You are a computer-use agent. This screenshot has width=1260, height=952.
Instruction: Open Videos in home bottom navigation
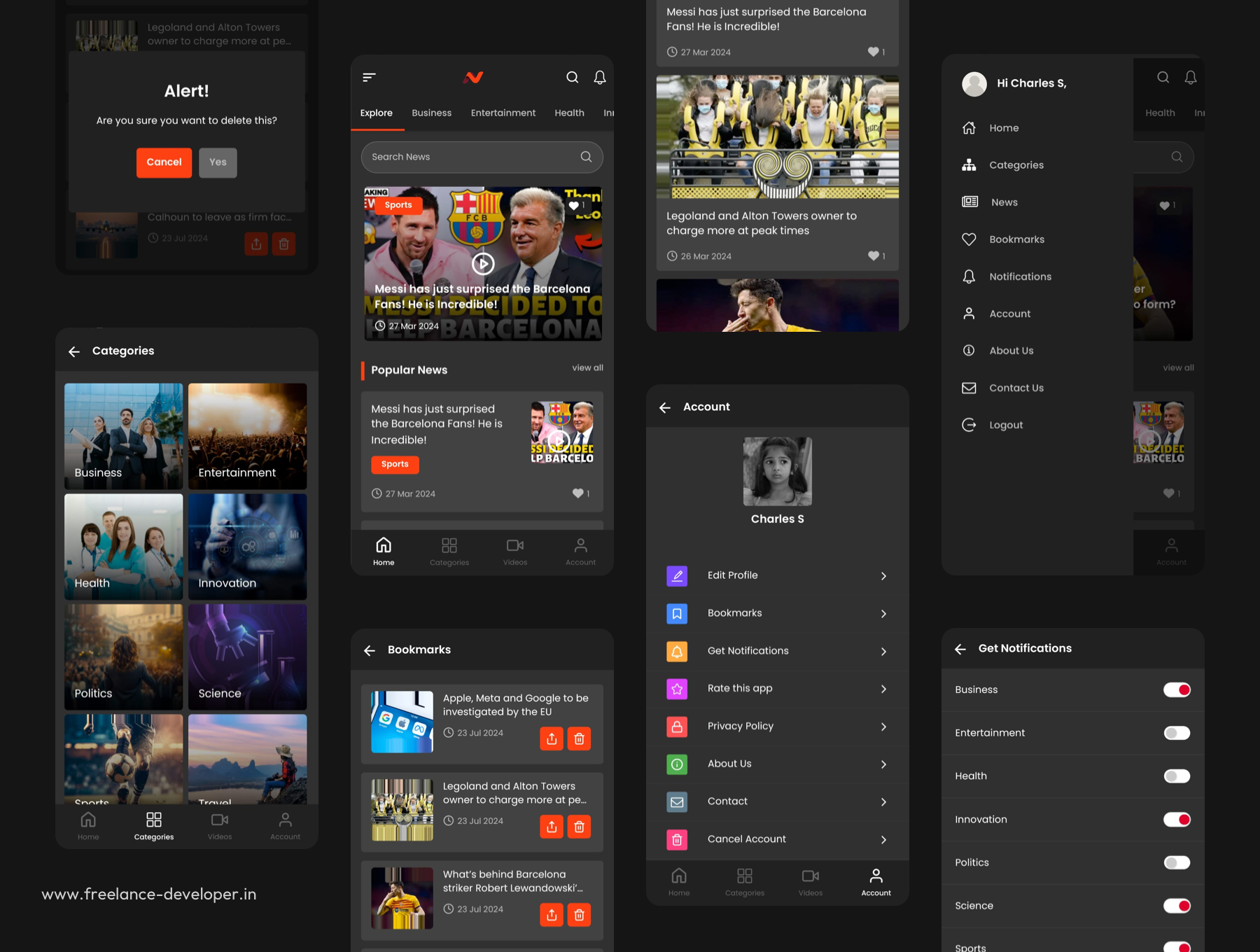[x=514, y=552]
